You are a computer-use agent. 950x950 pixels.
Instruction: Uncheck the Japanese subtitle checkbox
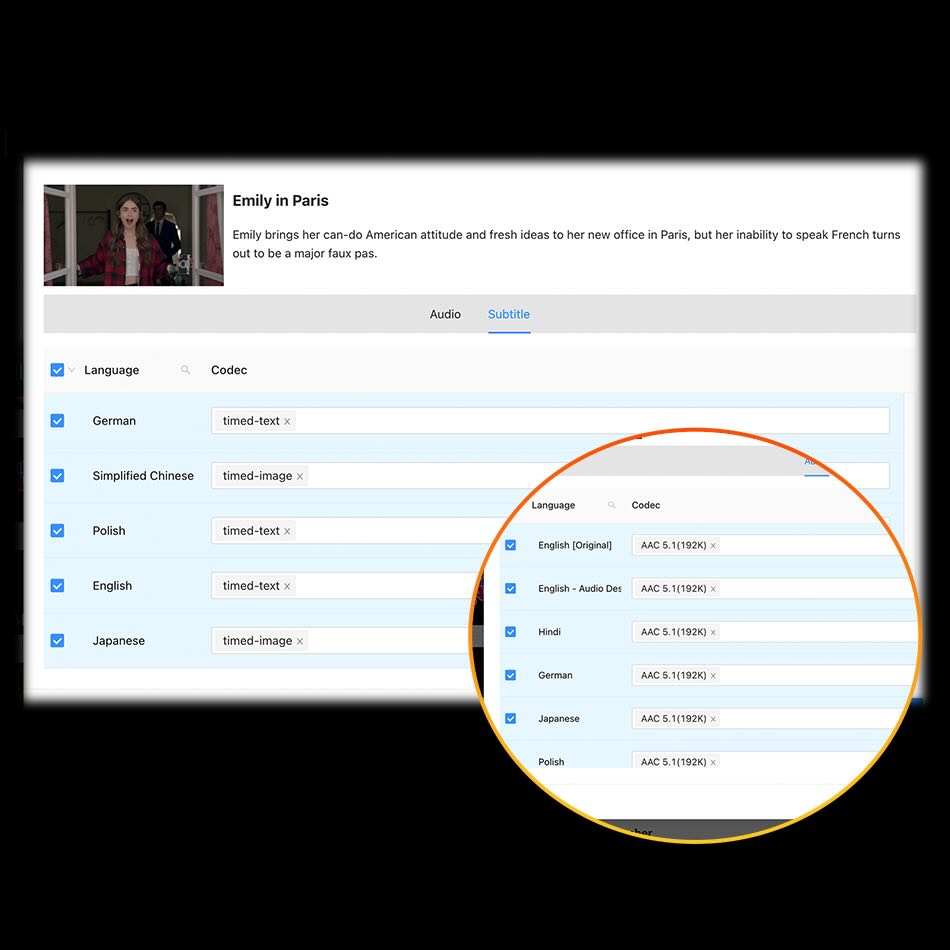(57, 640)
